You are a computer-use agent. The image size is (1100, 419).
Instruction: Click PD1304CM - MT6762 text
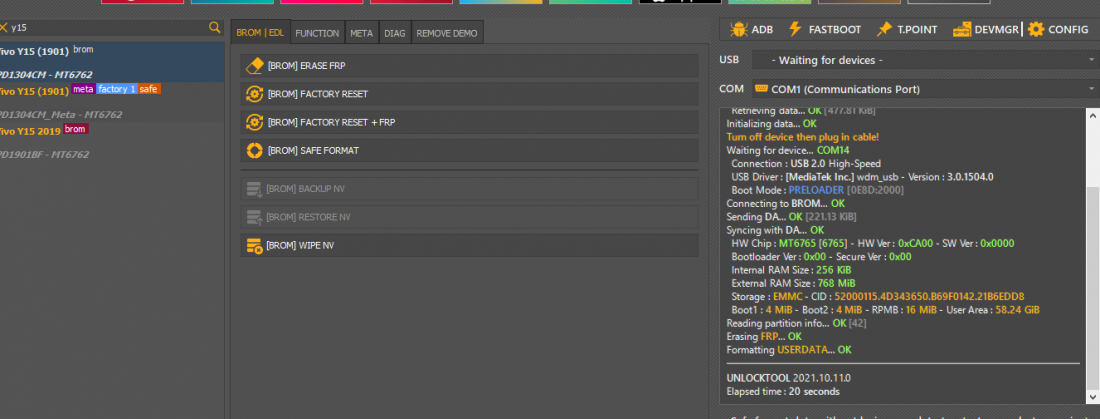pyautogui.click(x=46, y=74)
